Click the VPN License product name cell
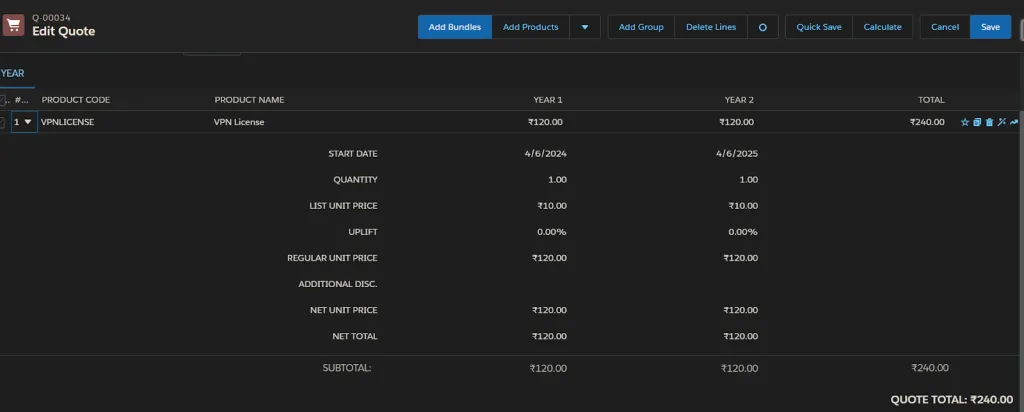The height and width of the screenshot is (412, 1024). [239, 122]
